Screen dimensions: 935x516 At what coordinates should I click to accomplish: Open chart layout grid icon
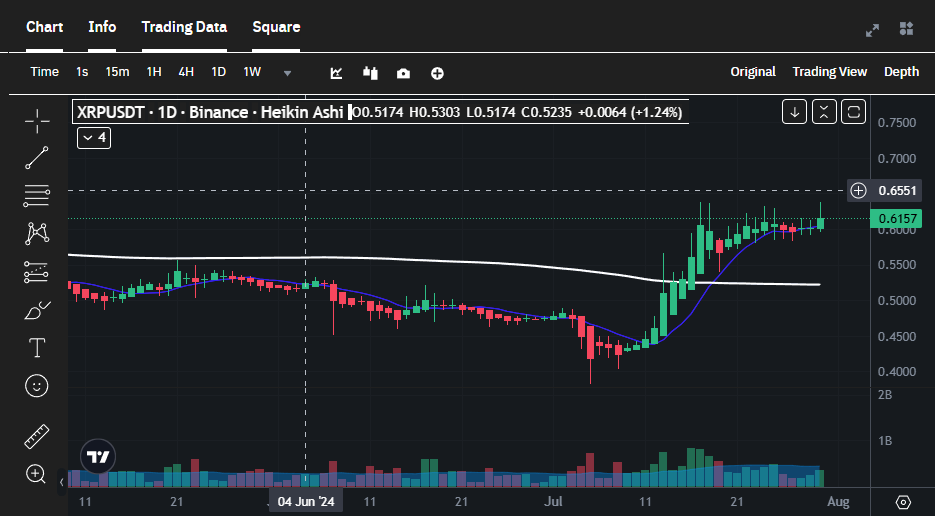point(906,28)
